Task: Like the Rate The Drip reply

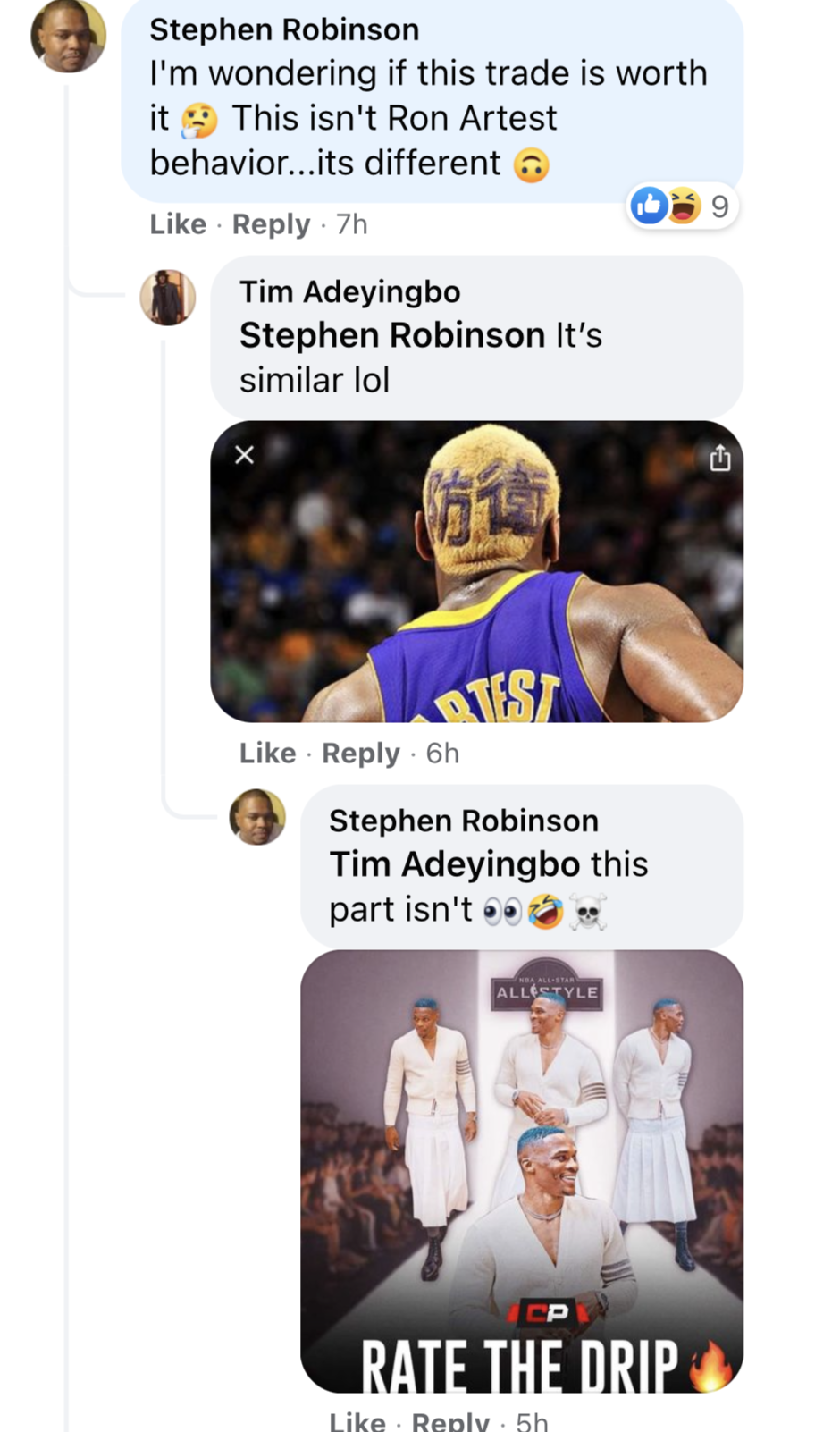Action: [x=357, y=1419]
